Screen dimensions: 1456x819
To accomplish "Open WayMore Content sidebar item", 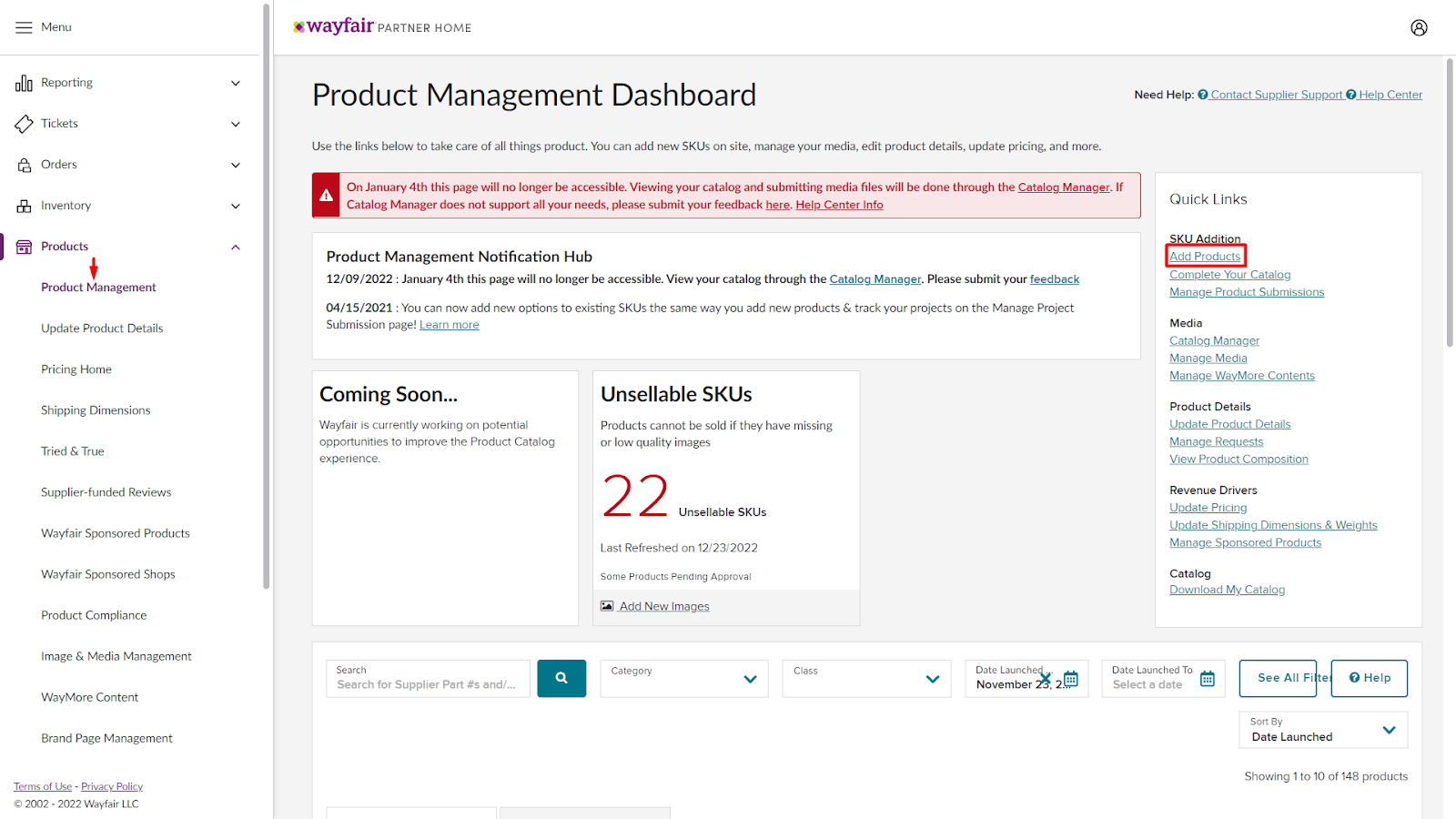I will 90,697.
